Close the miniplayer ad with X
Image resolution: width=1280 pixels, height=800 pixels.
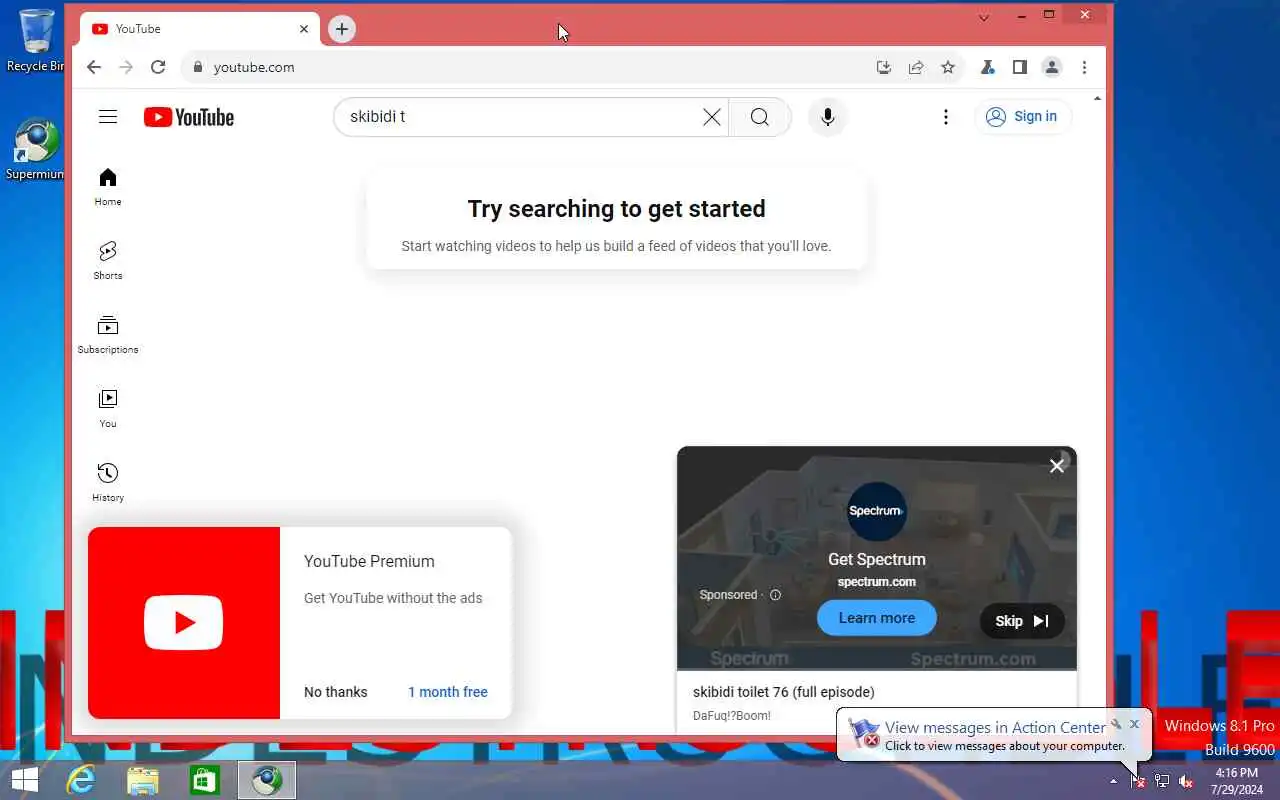[x=1057, y=466]
